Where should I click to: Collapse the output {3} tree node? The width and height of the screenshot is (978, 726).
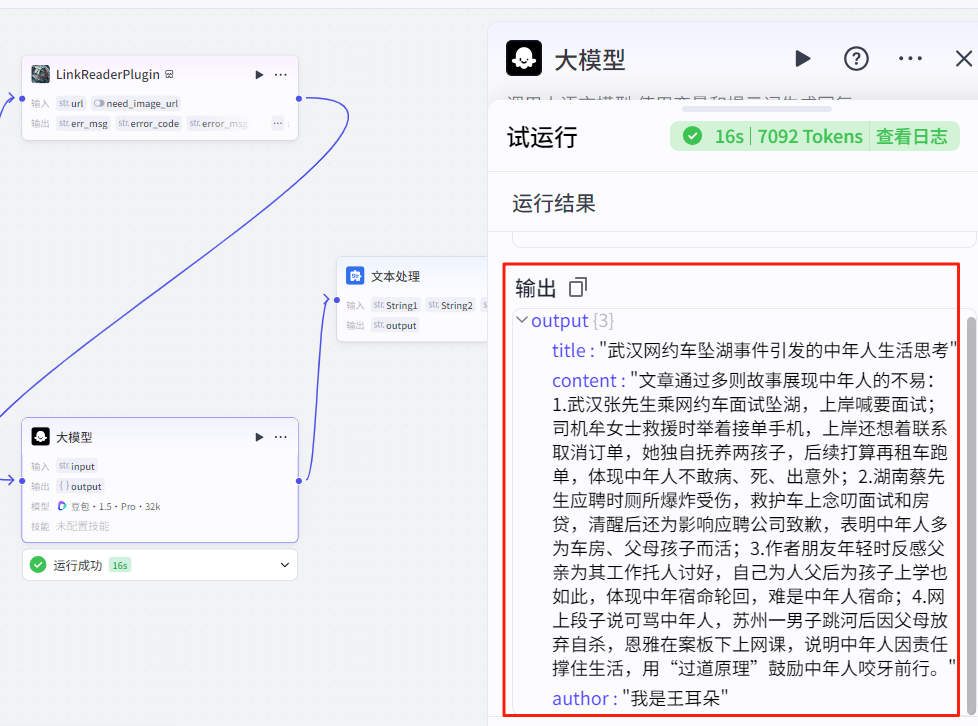point(522,320)
